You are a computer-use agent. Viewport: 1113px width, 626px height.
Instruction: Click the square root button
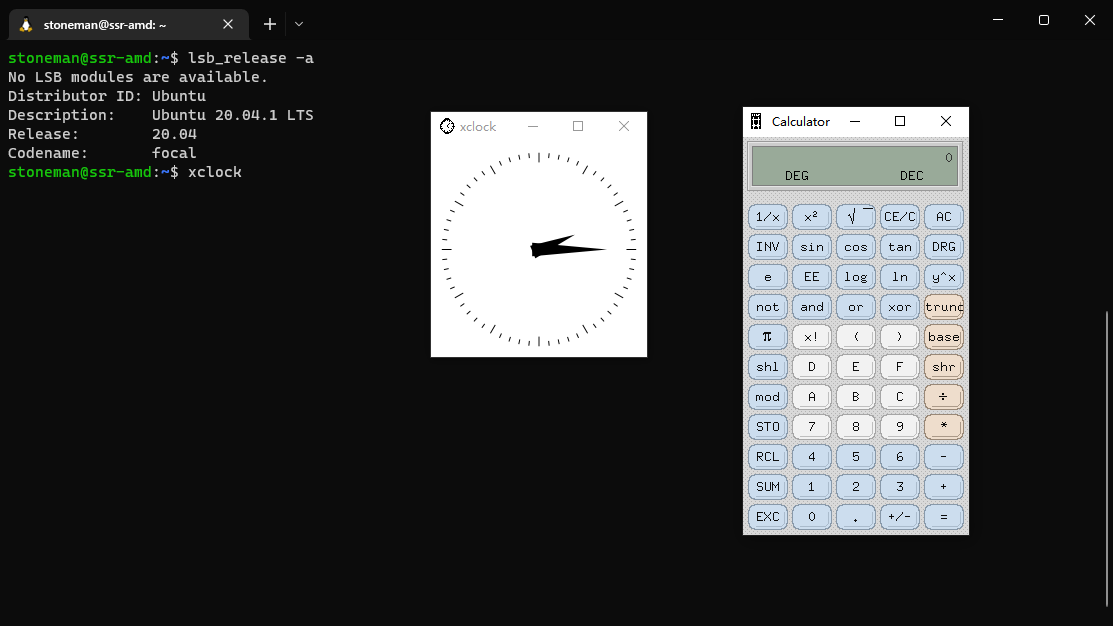(x=855, y=216)
